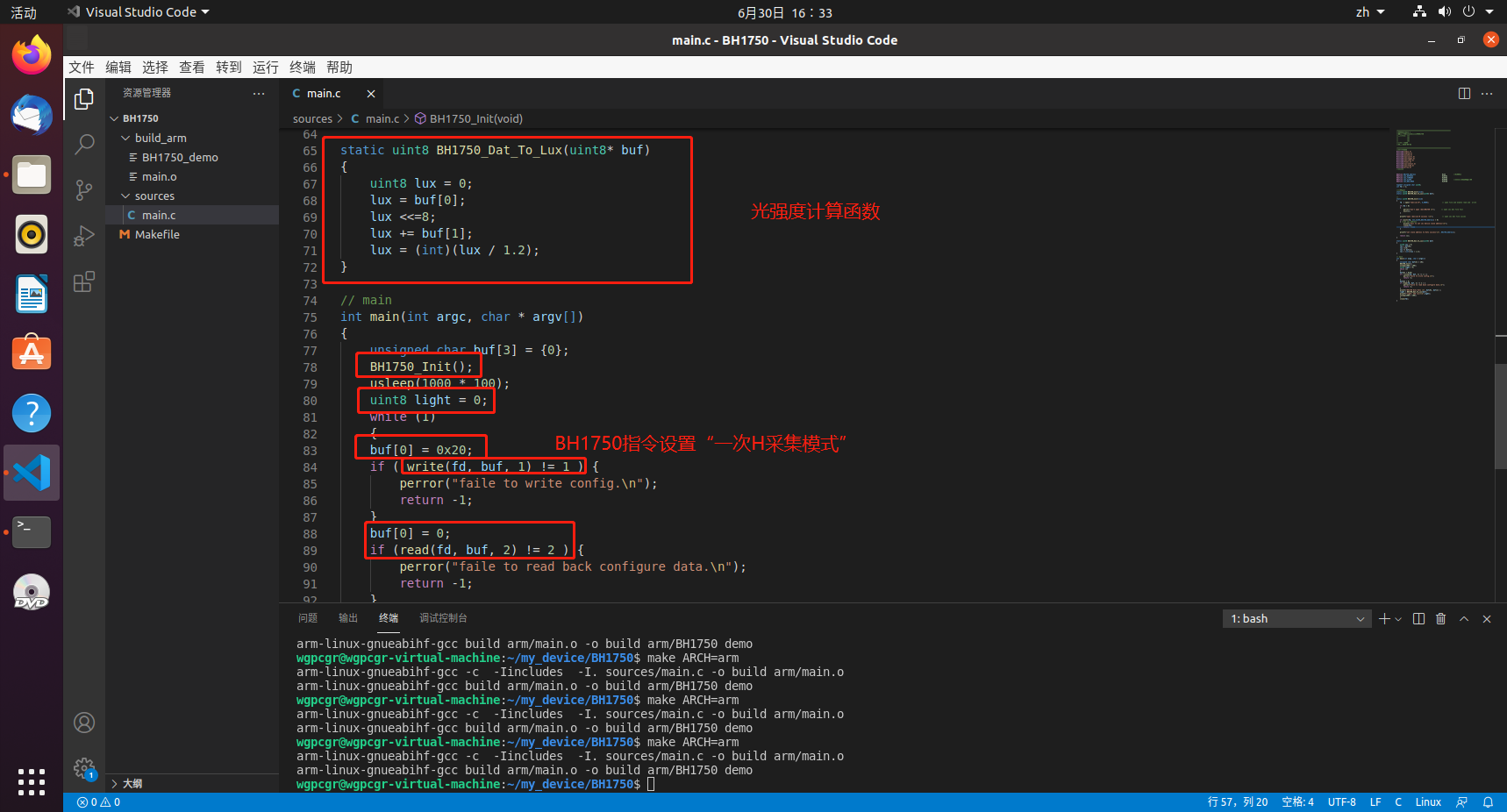
Task: Select the main.c editor tab
Action: point(332,94)
